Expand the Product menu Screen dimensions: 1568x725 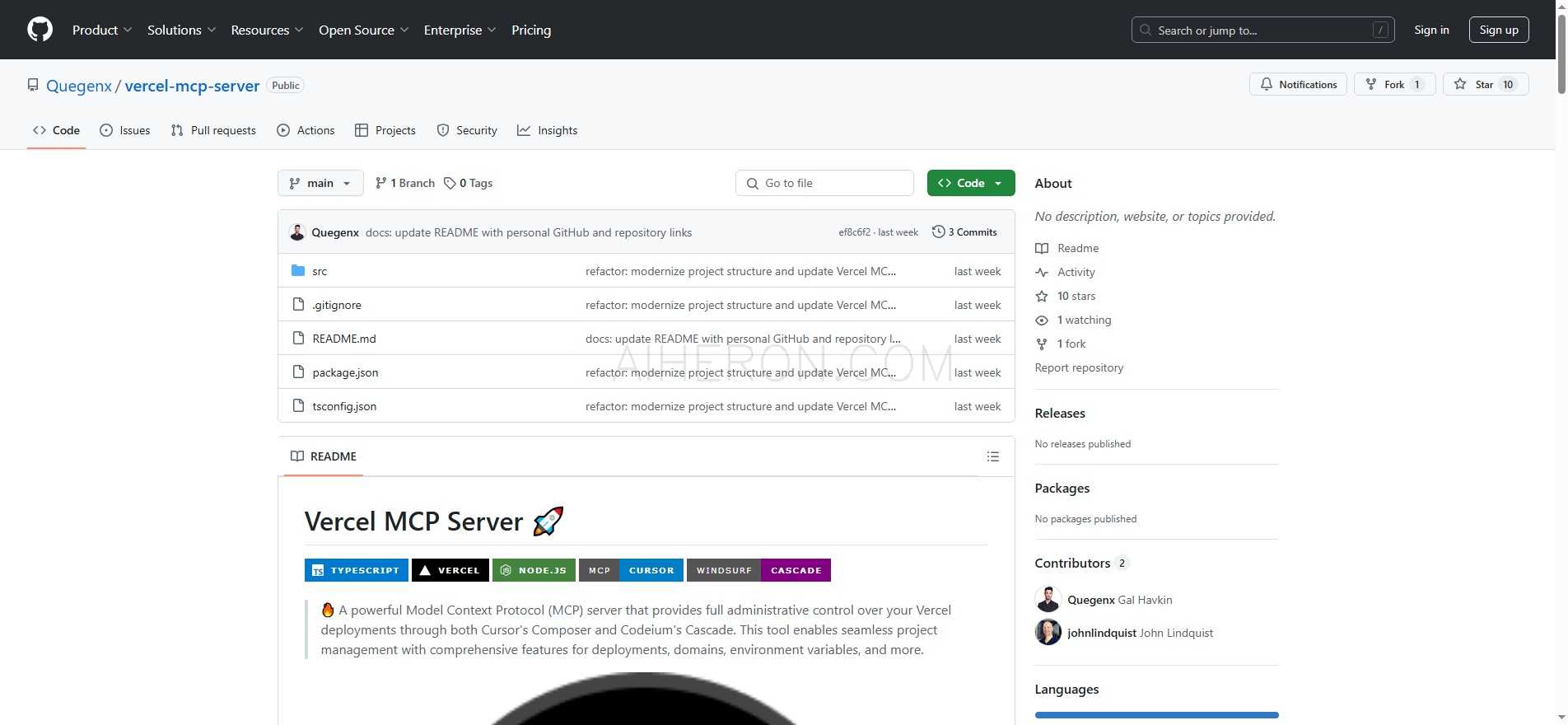pyautogui.click(x=102, y=30)
